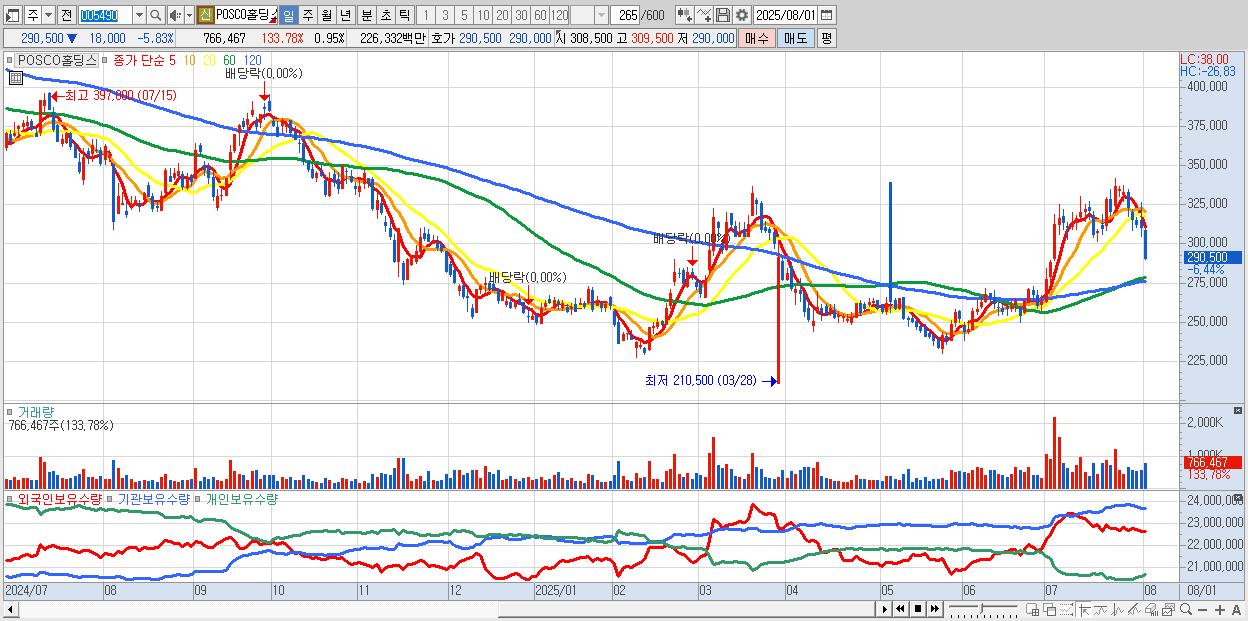Toggle the 평 button beside 매도
Screen dimensions: 1248x621
pyautogui.click(x=826, y=38)
